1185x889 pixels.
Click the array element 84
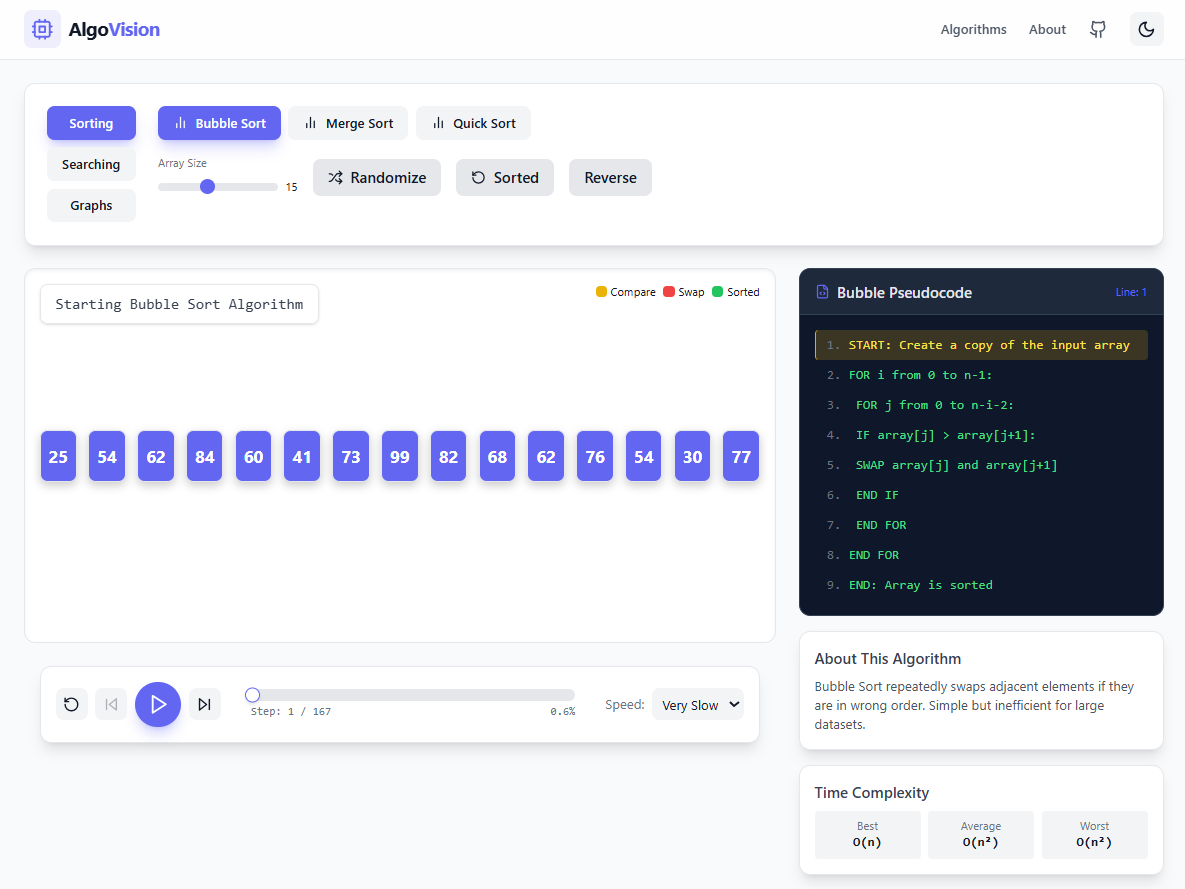click(205, 457)
